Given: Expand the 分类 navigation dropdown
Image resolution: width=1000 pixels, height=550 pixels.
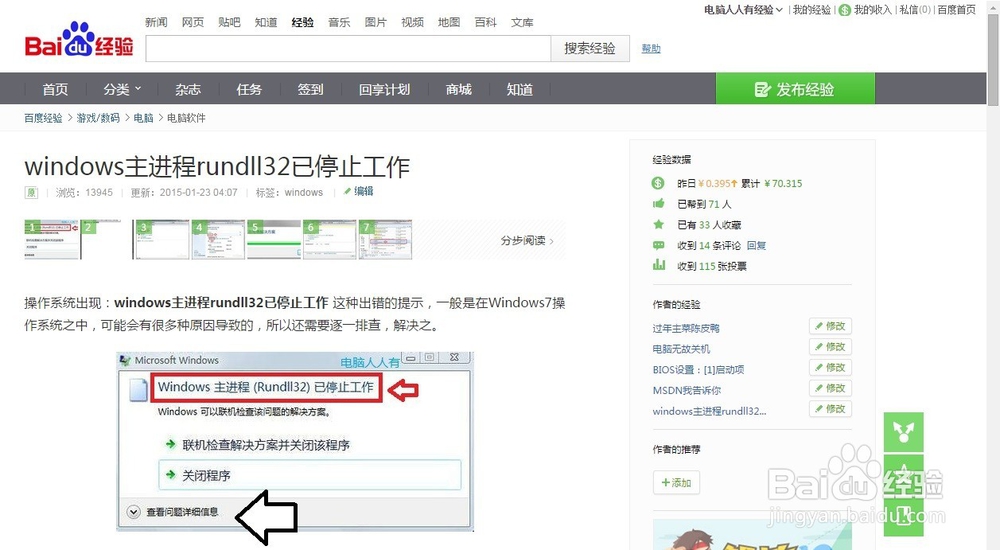Looking at the screenshot, I should (122, 89).
